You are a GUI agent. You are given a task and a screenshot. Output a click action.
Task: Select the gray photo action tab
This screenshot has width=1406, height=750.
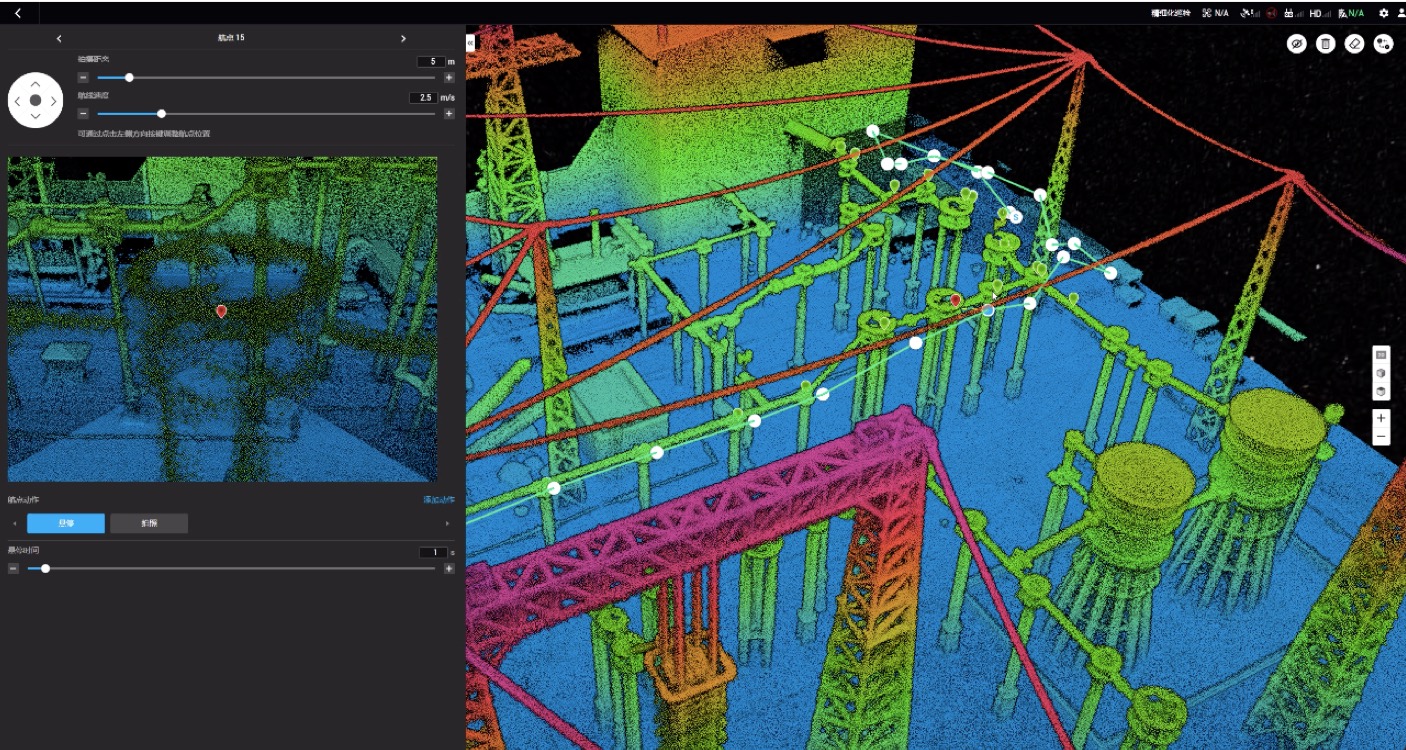149,523
